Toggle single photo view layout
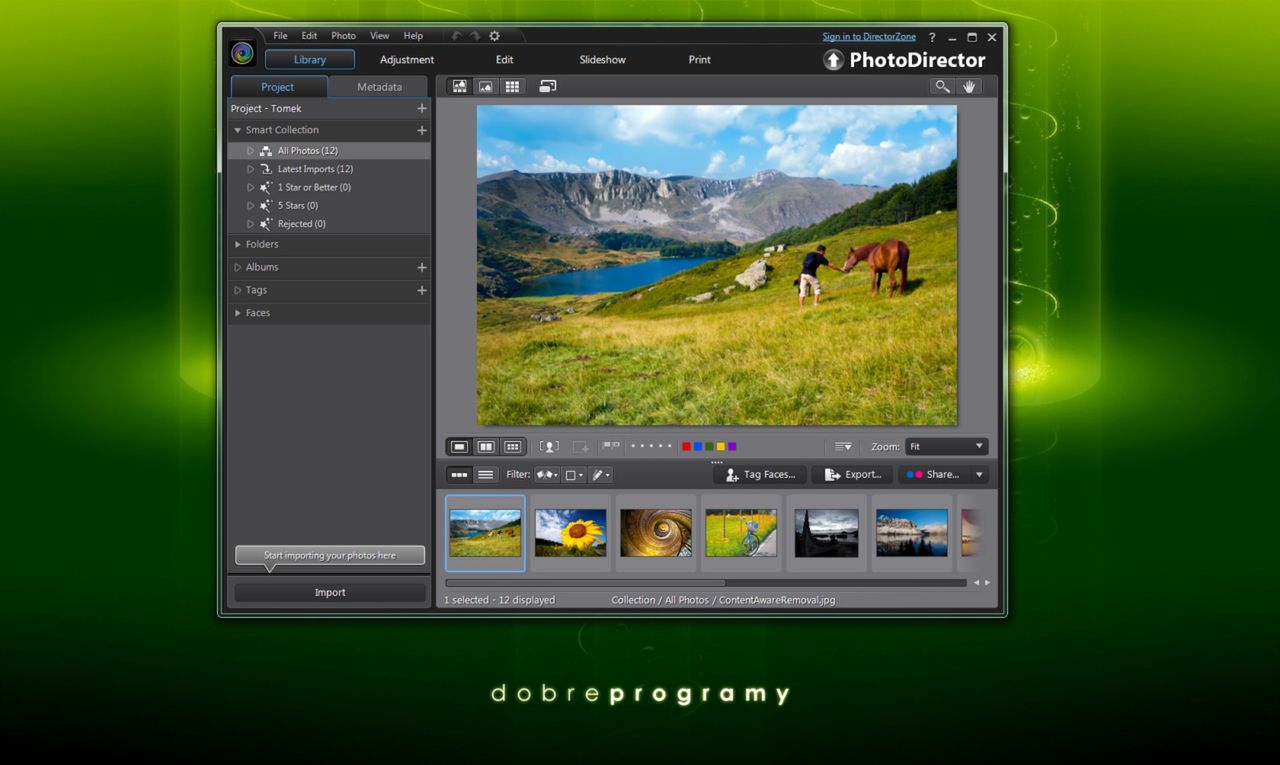1280x765 pixels. [459, 447]
